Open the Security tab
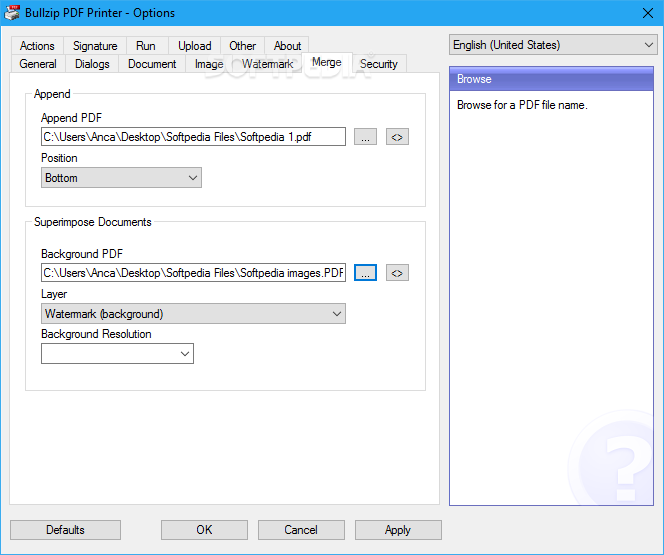 coord(379,64)
